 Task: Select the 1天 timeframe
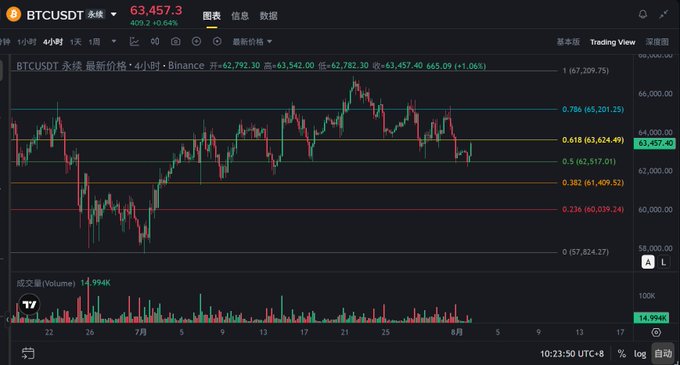click(75, 42)
